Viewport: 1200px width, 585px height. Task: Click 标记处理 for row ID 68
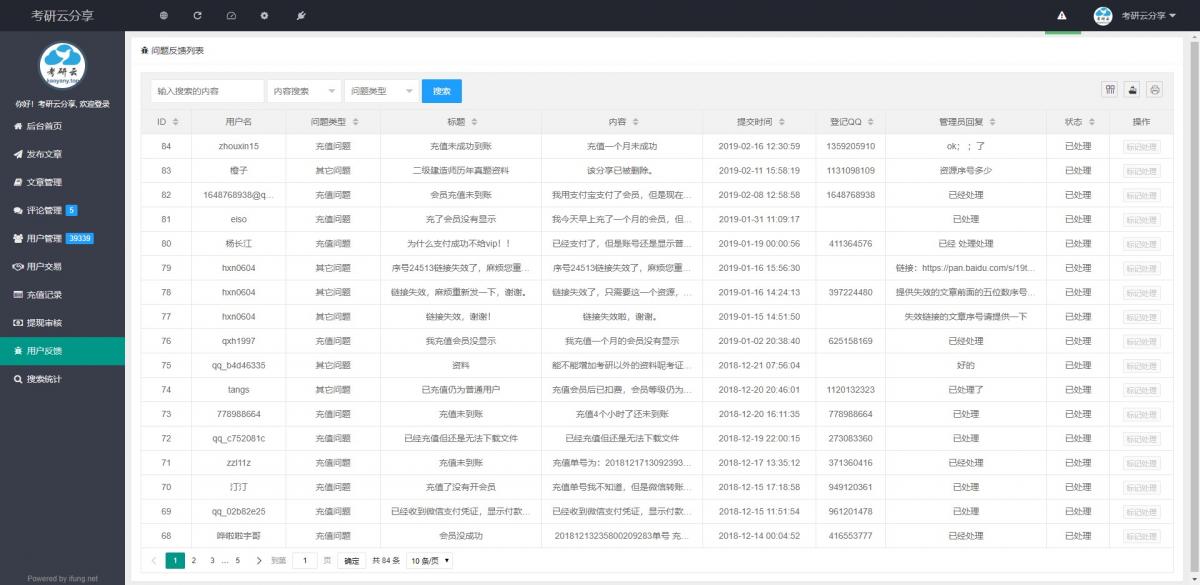(1141, 536)
